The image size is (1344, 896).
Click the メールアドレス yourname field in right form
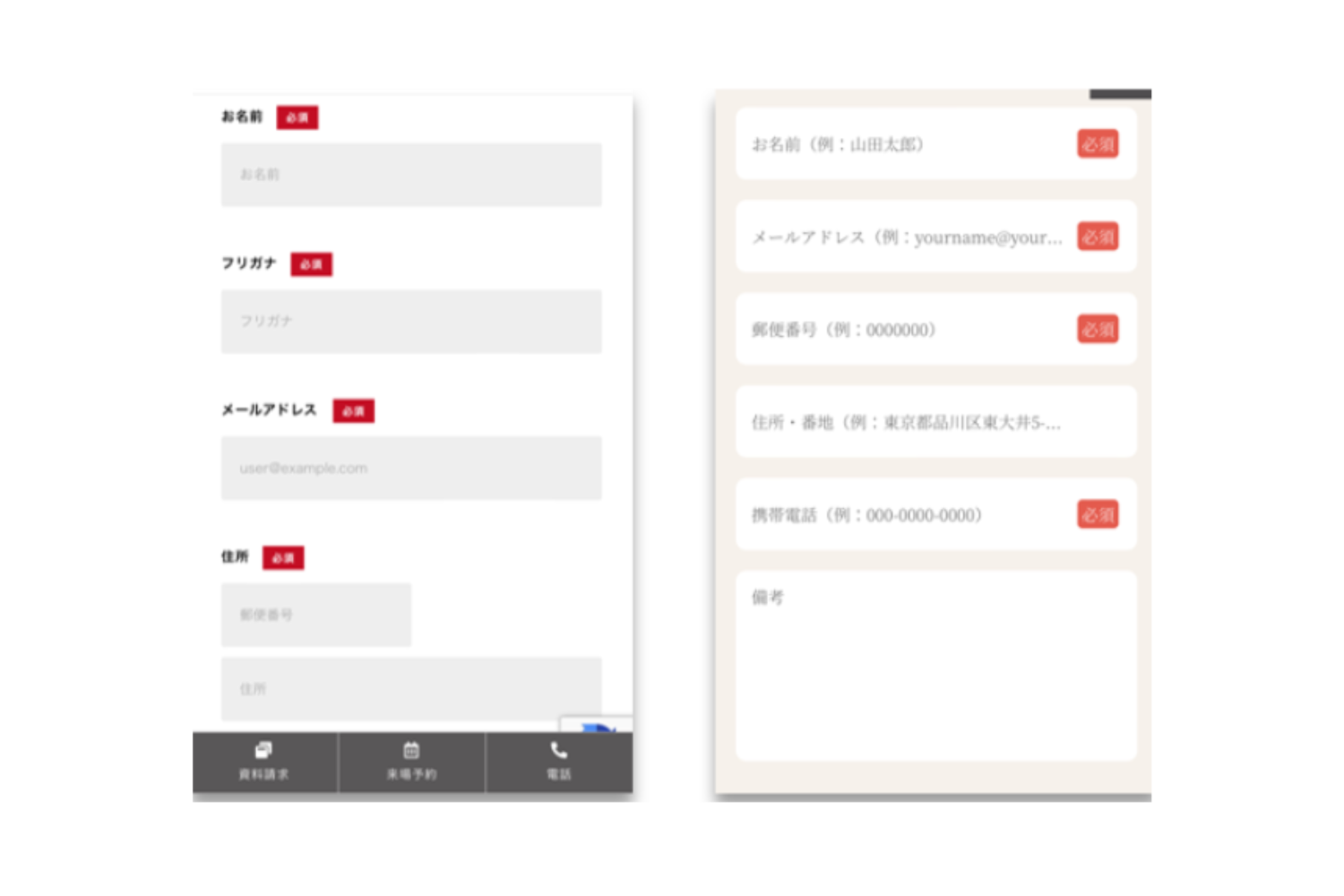coord(936,237)
